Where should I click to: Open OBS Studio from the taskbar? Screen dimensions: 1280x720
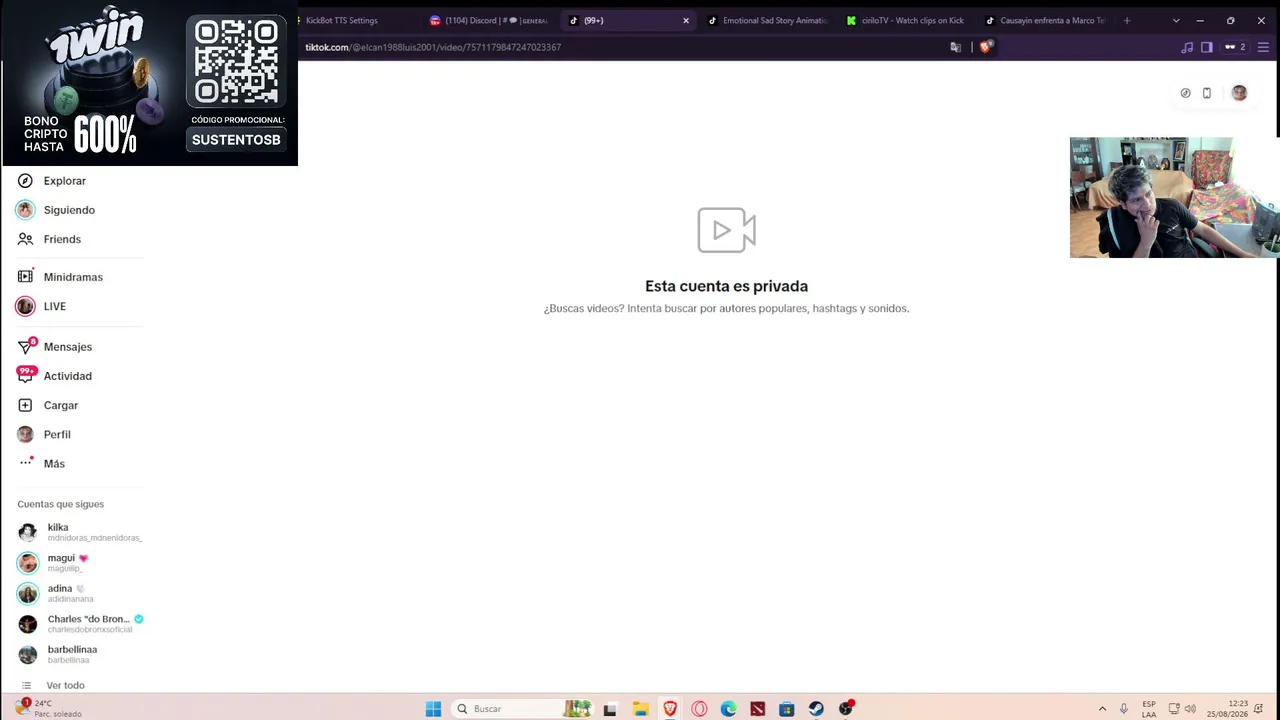coord(846,709)
